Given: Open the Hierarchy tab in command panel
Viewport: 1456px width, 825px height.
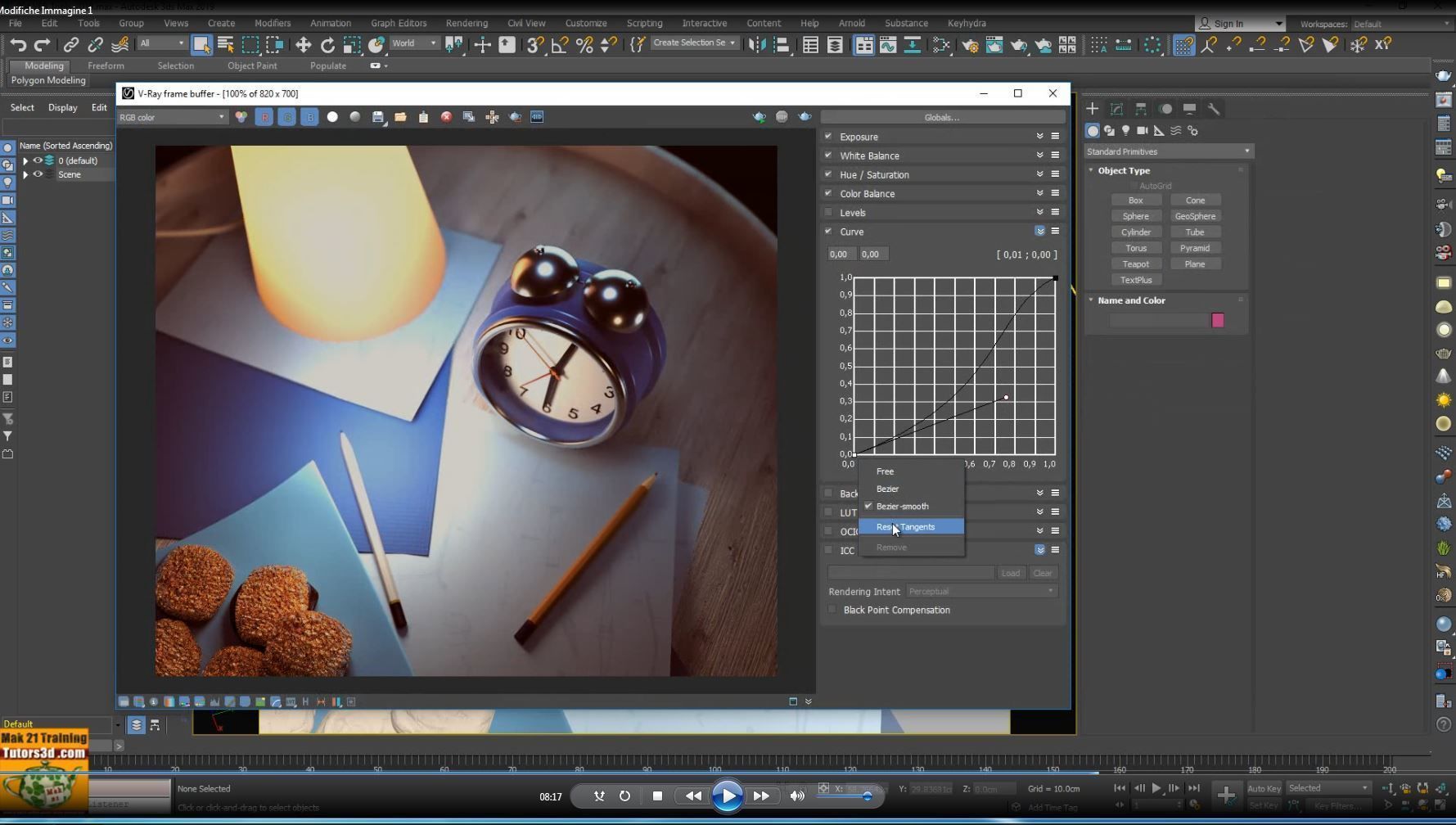Looking at the screenshot, I should pos(1141,109).
